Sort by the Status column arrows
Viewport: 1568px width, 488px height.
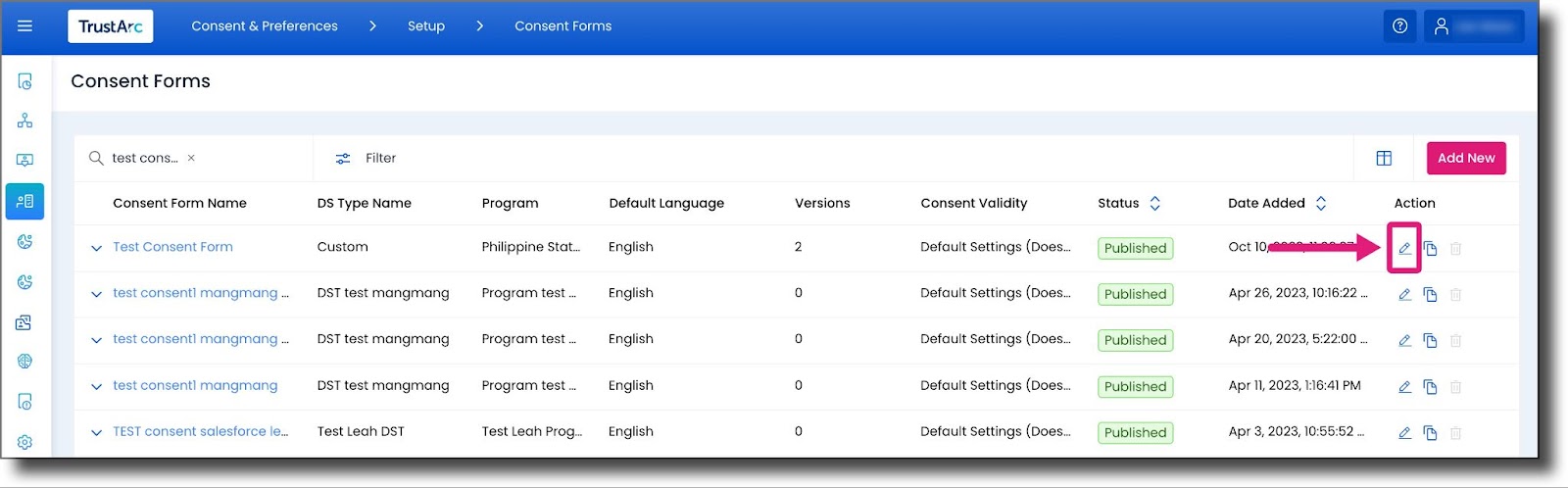point(1154,203)
